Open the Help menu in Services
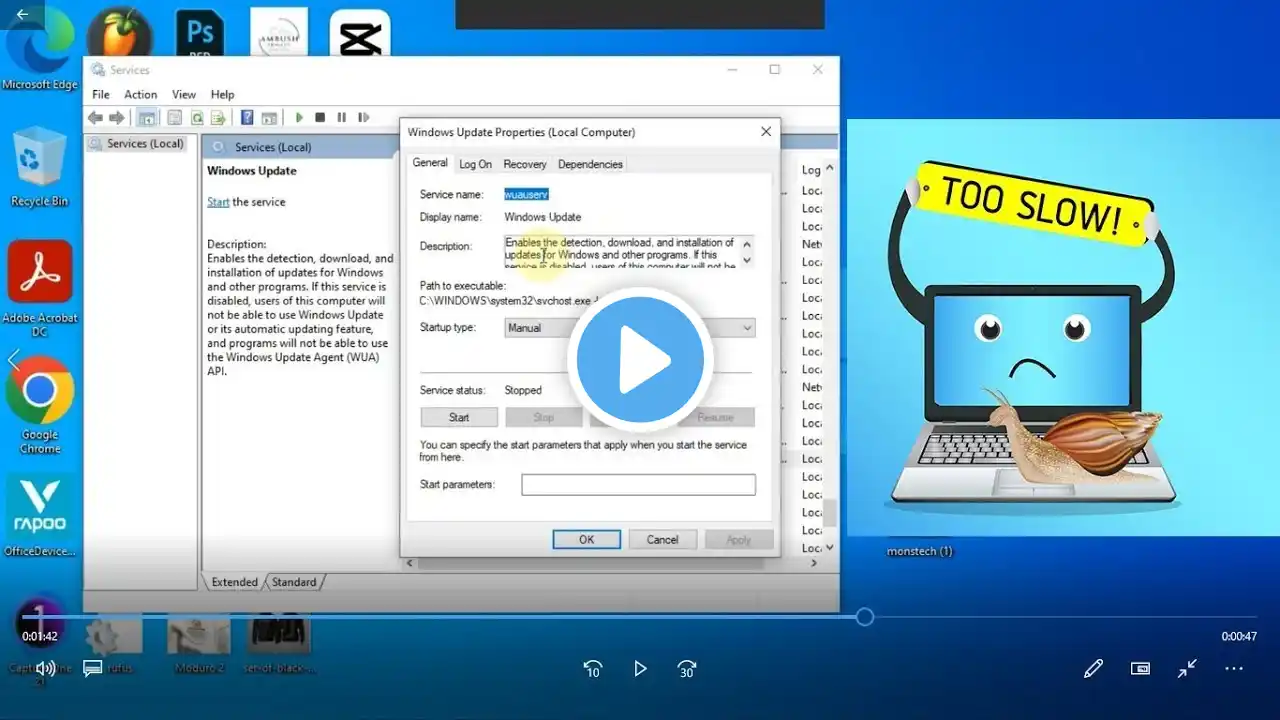 tap(222, 95)
